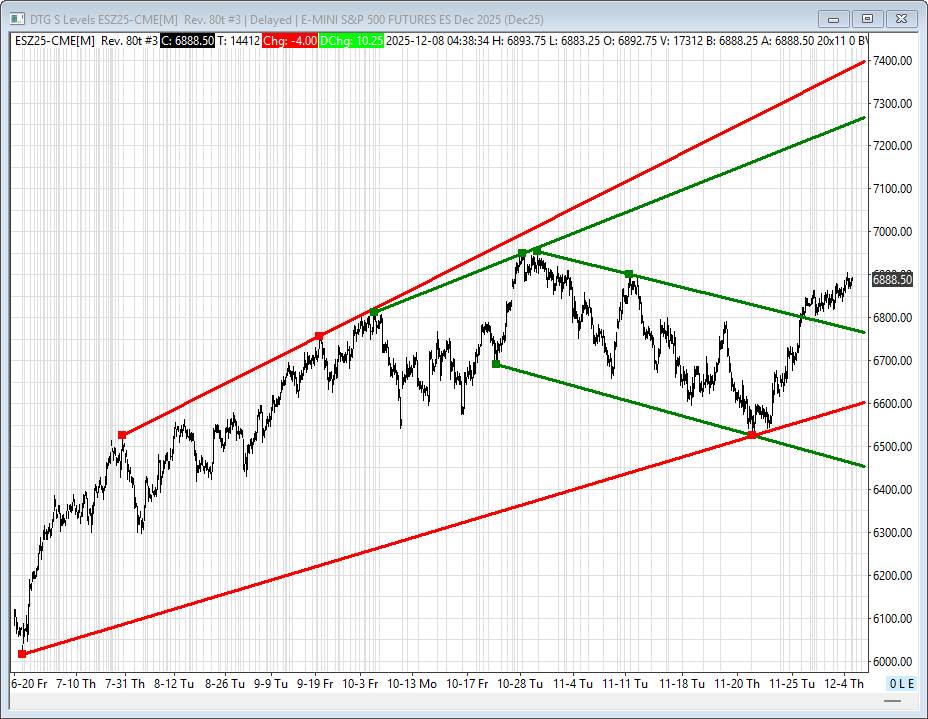The image size is (928, 719).
Task: Click the red Chg: -4.00 header box
Action: click(x=290, y=40)
